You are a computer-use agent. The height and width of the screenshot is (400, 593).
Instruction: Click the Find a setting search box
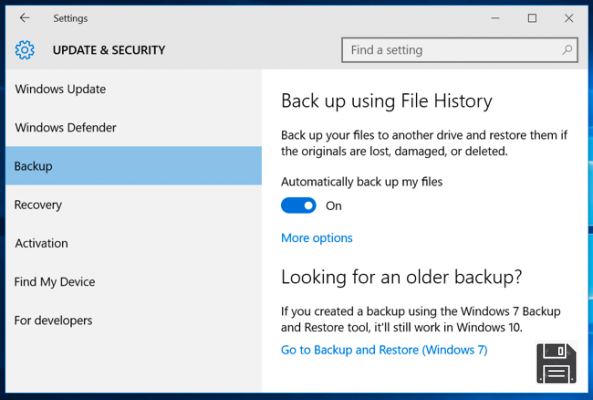click(x=459, y=50)
